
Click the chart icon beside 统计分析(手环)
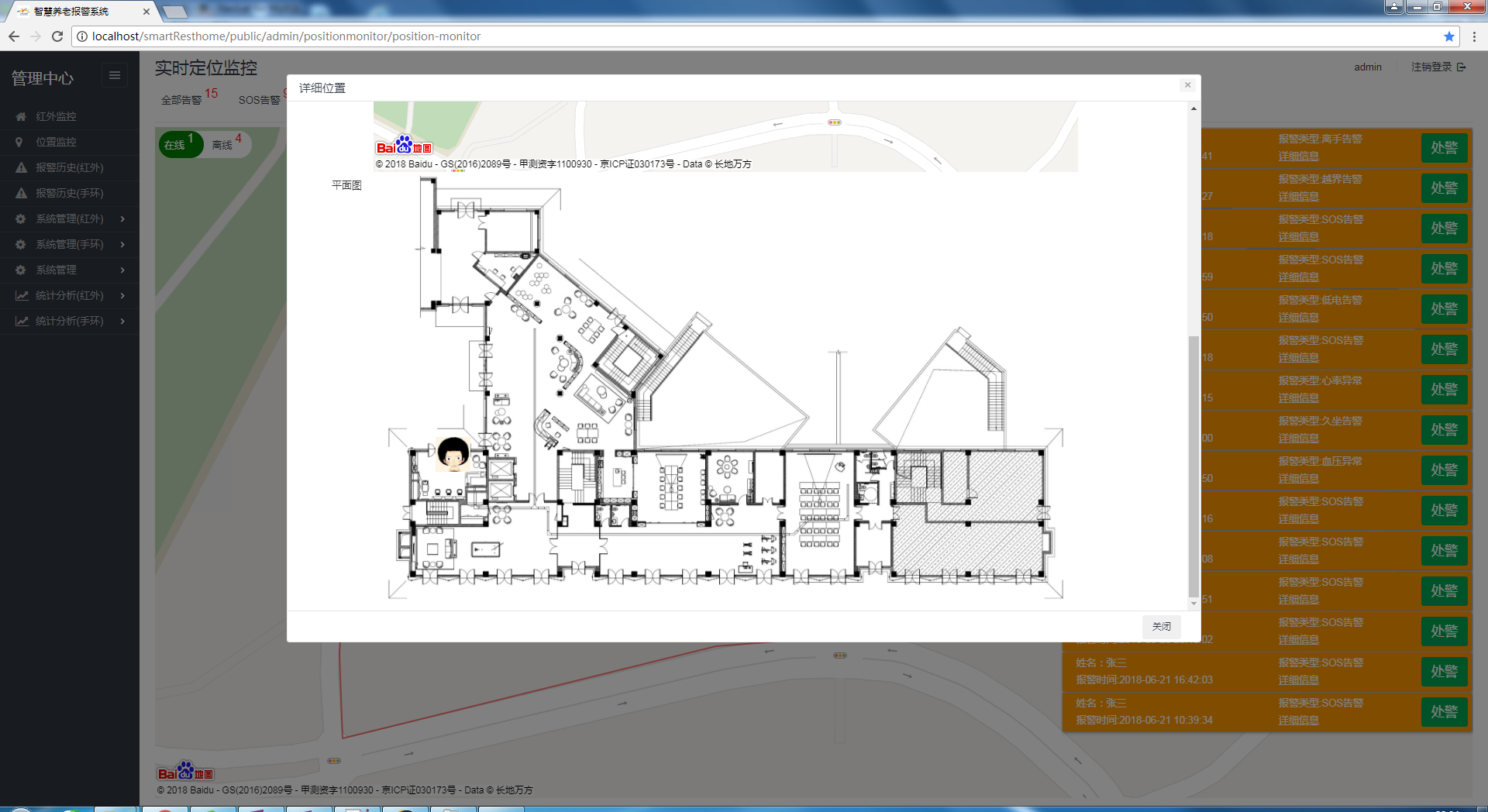point(22,321)
